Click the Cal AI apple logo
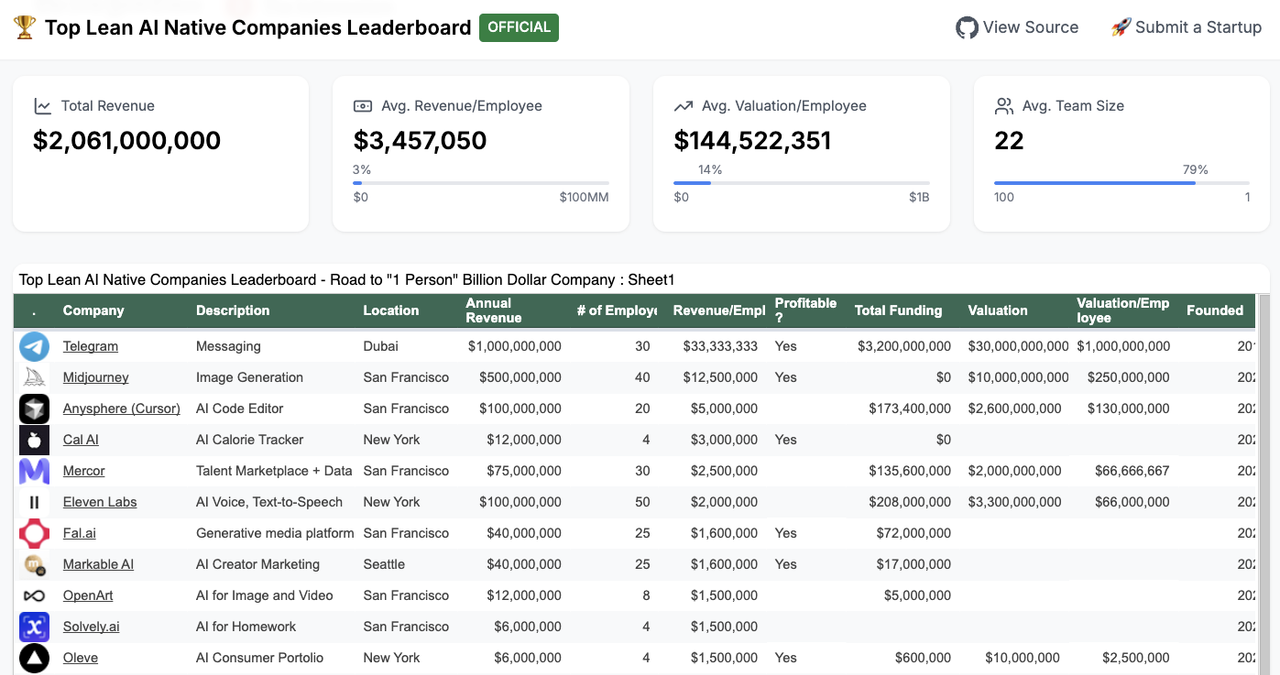Image resolution: width=1280 pixels, height=675 pixels. (x=34, y=440)
